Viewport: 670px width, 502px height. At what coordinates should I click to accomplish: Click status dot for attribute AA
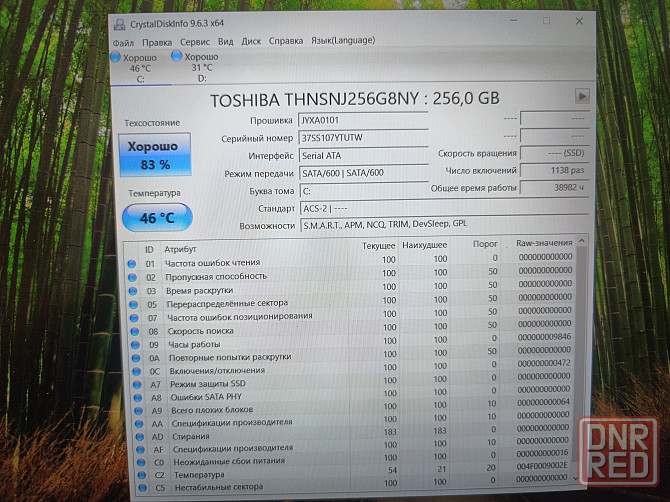(x=139, y=424)
